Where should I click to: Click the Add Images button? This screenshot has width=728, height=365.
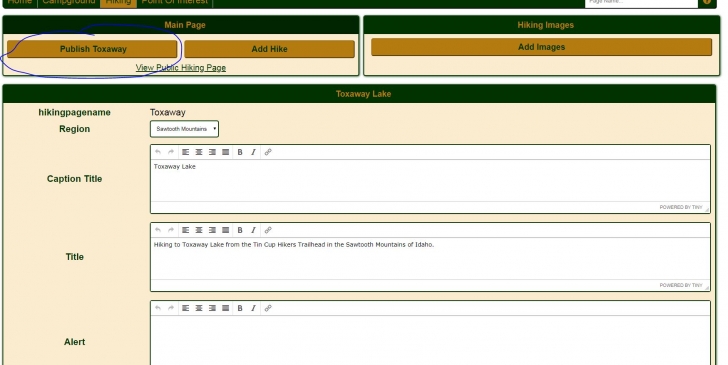(x=541, y=47)
